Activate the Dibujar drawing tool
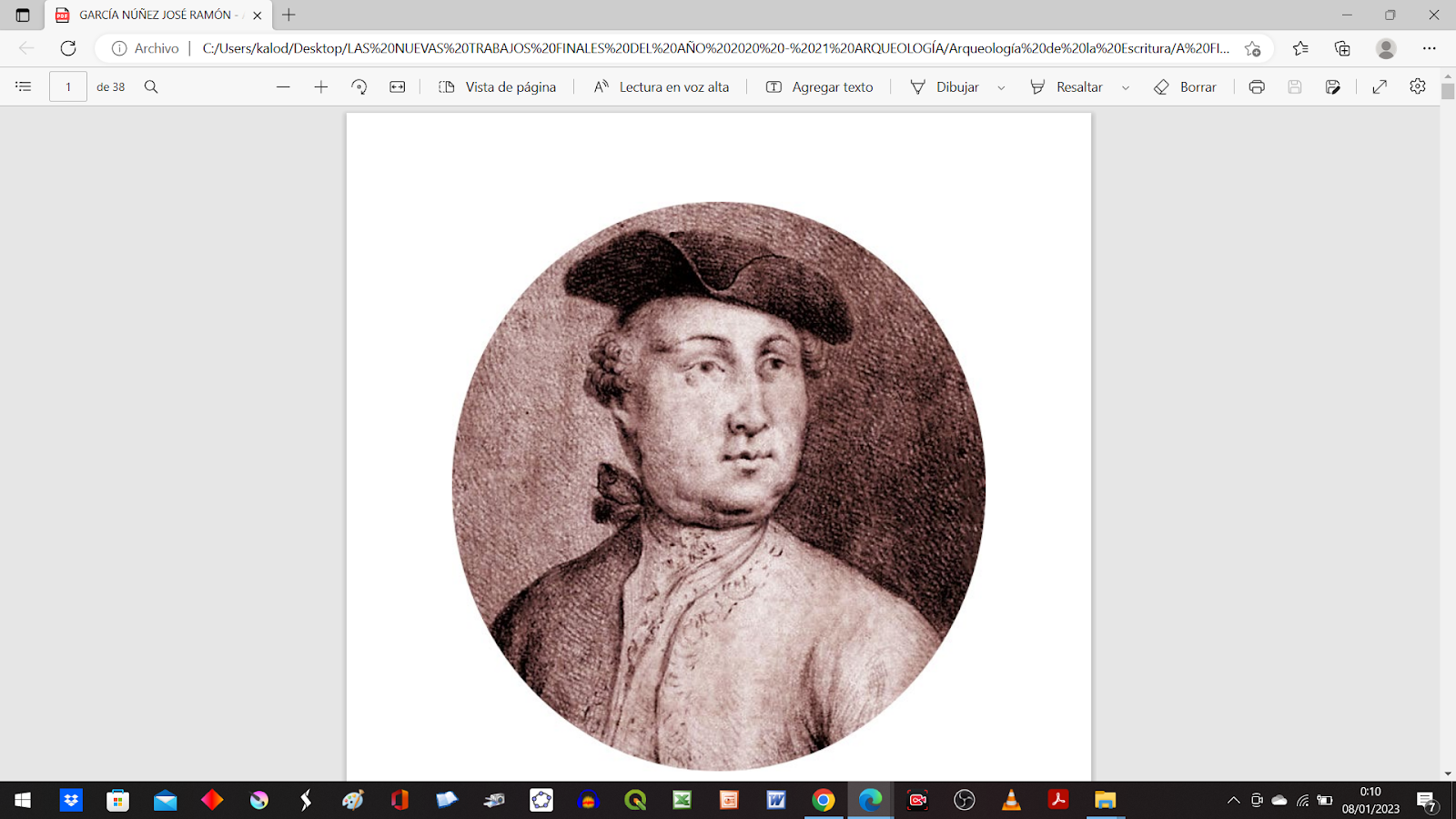This screenshot has width=1456, height=819. [x=945, y=86]
